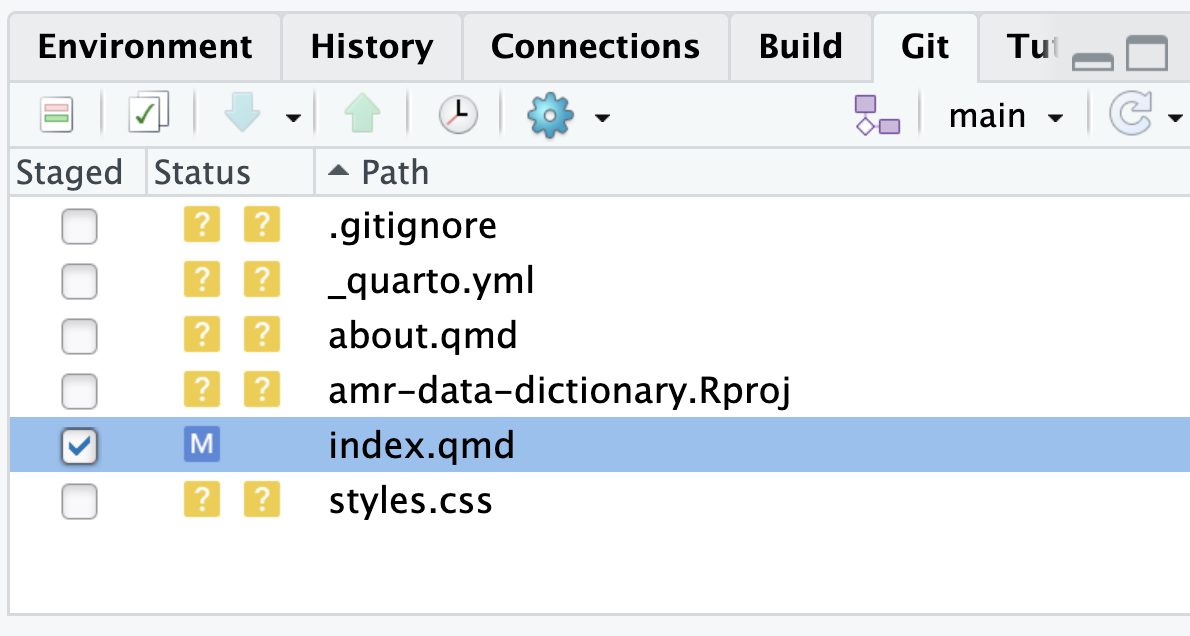Screen dimensions: 1190x636
Task: Select the about.qmd file name
Action: pos(423,336)
